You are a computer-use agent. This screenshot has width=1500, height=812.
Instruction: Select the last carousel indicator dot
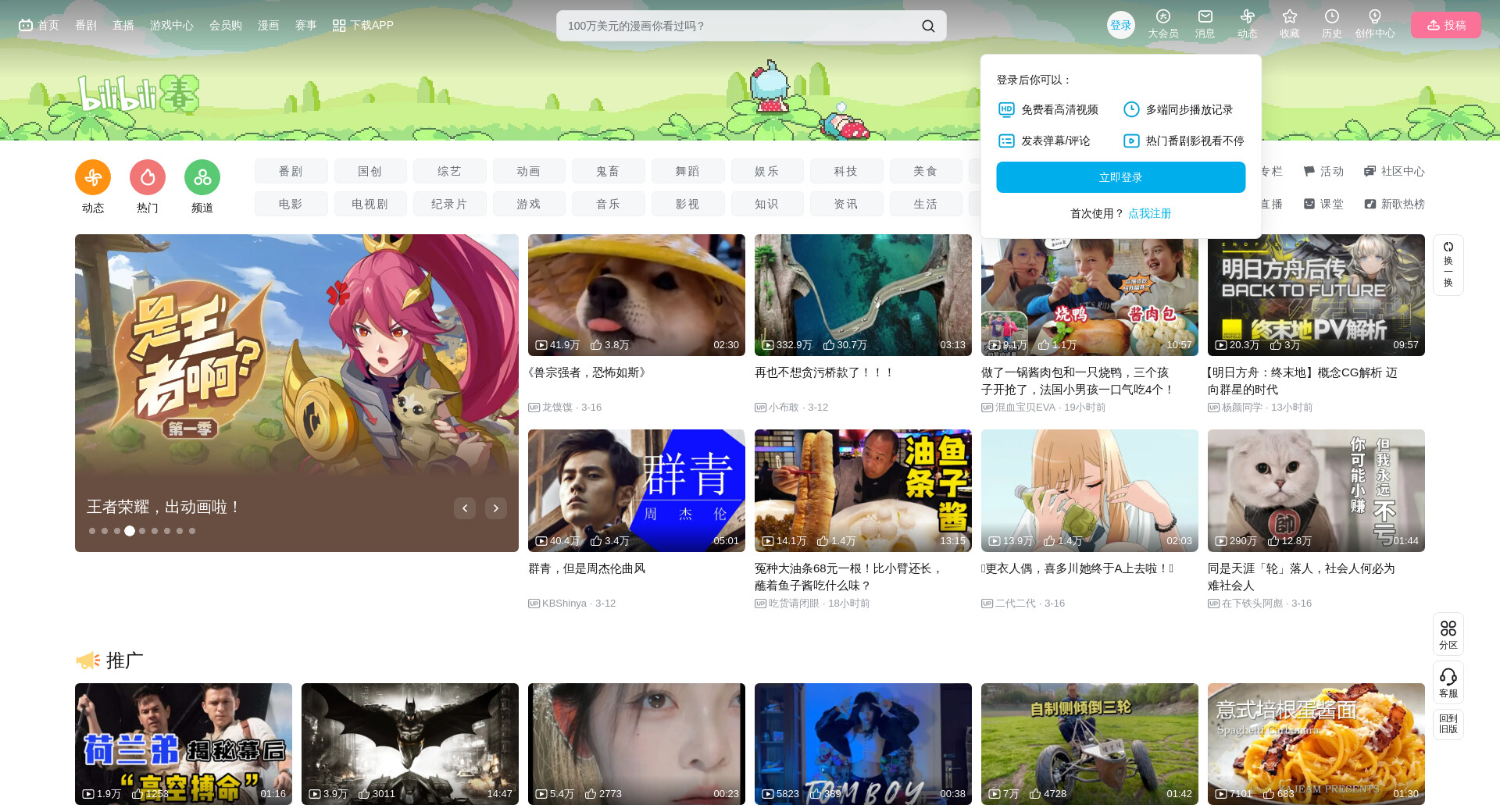pos(192,531)
